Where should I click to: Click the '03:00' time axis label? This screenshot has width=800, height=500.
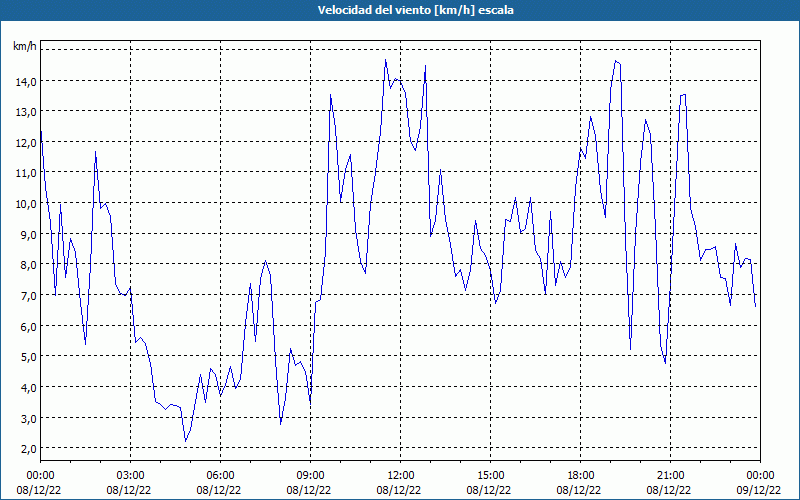tap(131, 476)
